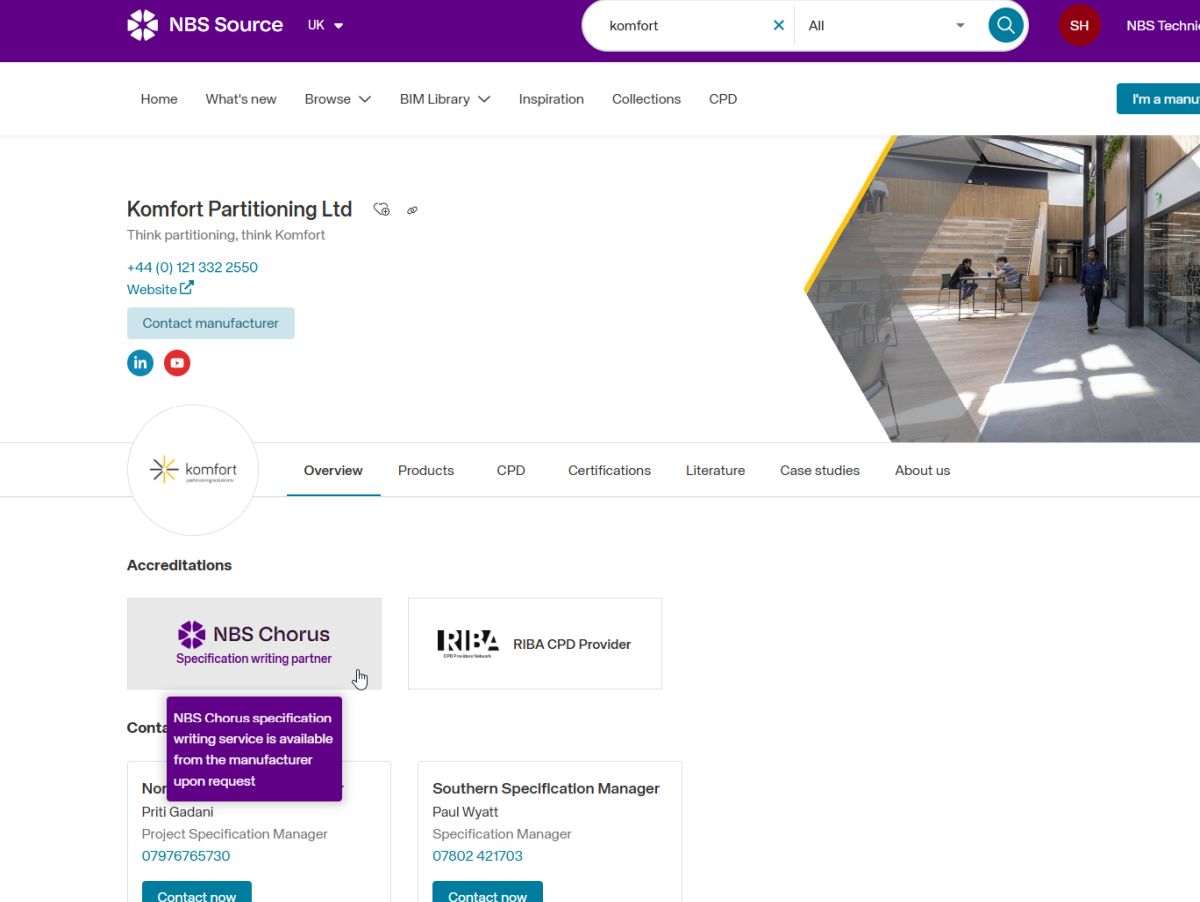Click the Contact manufacturer button
Image resolution: width=1200 pixels, height=902 pixels.
pyautogui.click(x=211, y=323)
